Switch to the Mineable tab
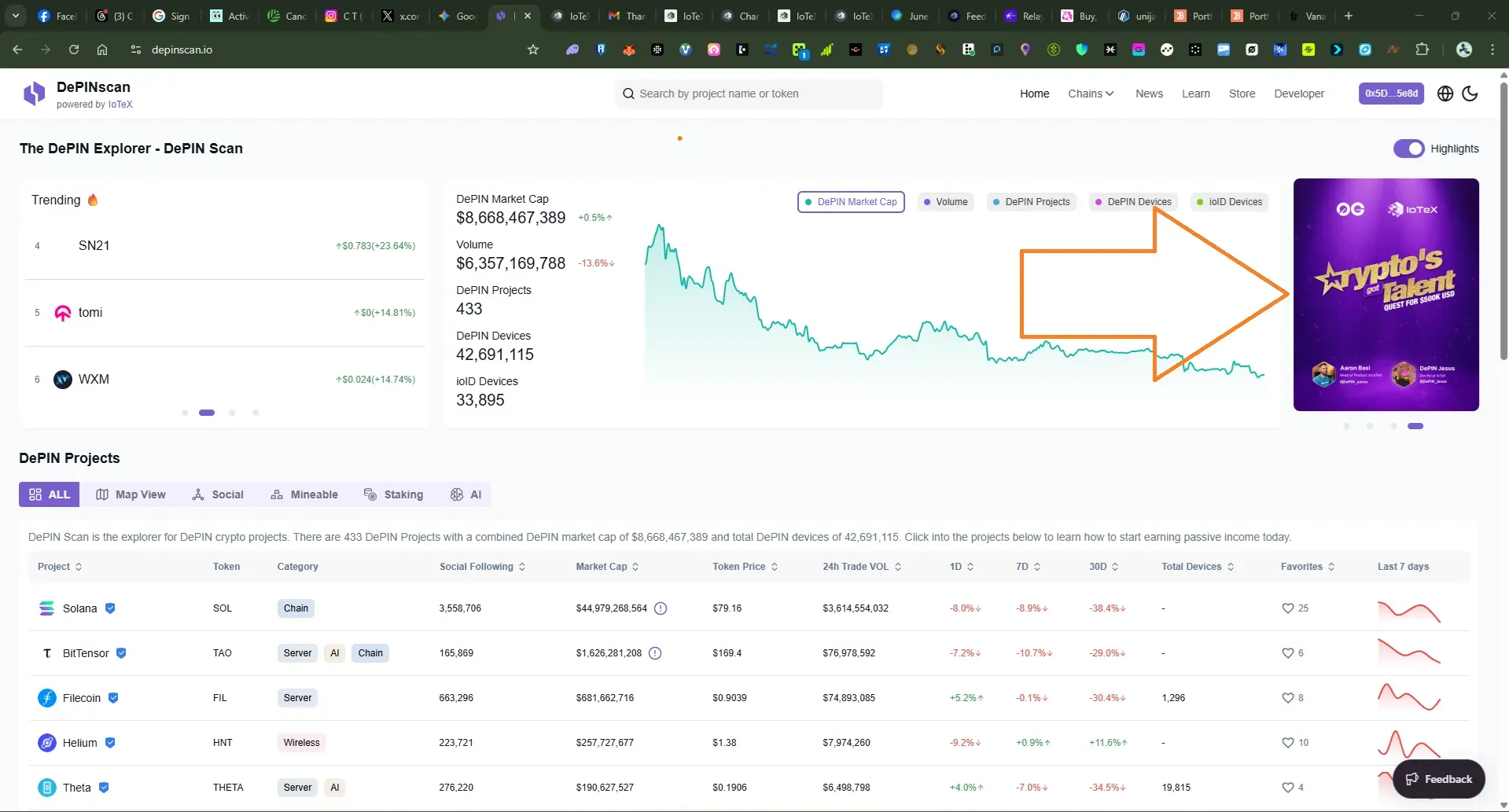Viewport: 1509px width, 812px height. (x=304, y=494)
